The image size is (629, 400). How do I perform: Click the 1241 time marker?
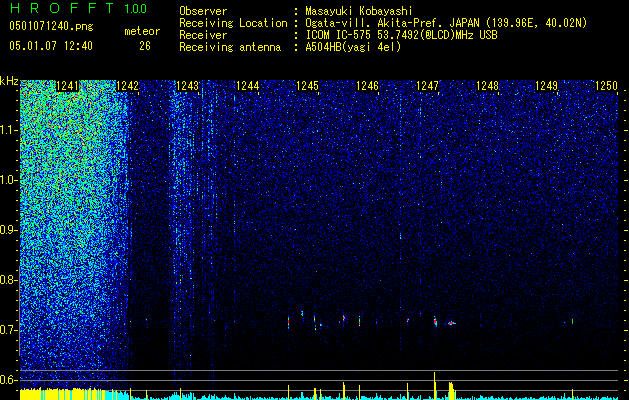[x=67, y=85]
